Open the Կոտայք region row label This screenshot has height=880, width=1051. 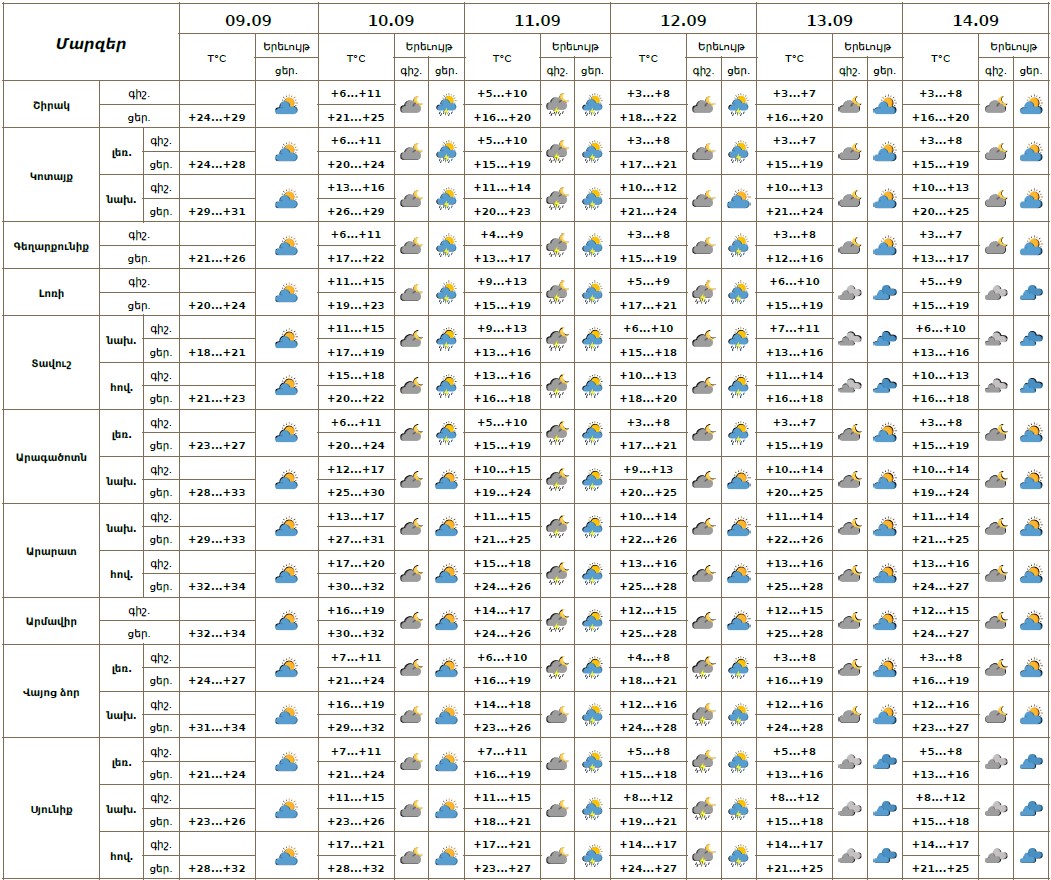tap(51, 176)
